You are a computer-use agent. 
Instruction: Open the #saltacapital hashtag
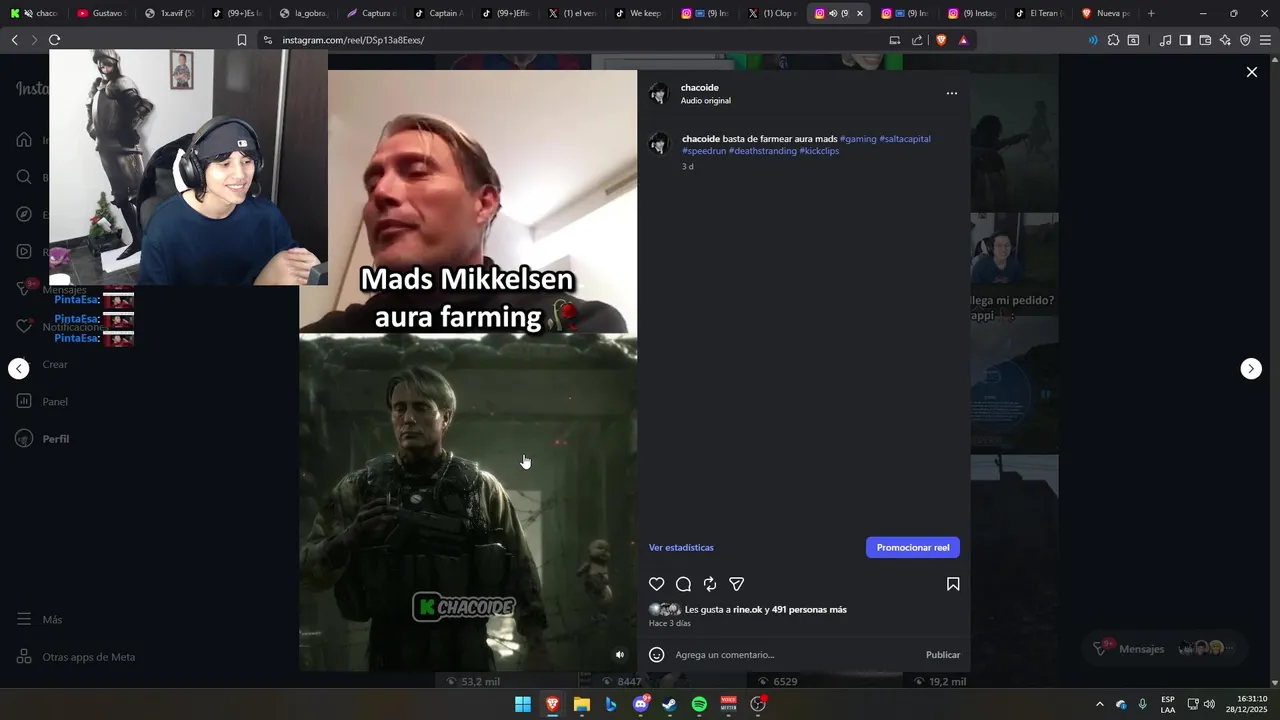[x=905, y=139]
